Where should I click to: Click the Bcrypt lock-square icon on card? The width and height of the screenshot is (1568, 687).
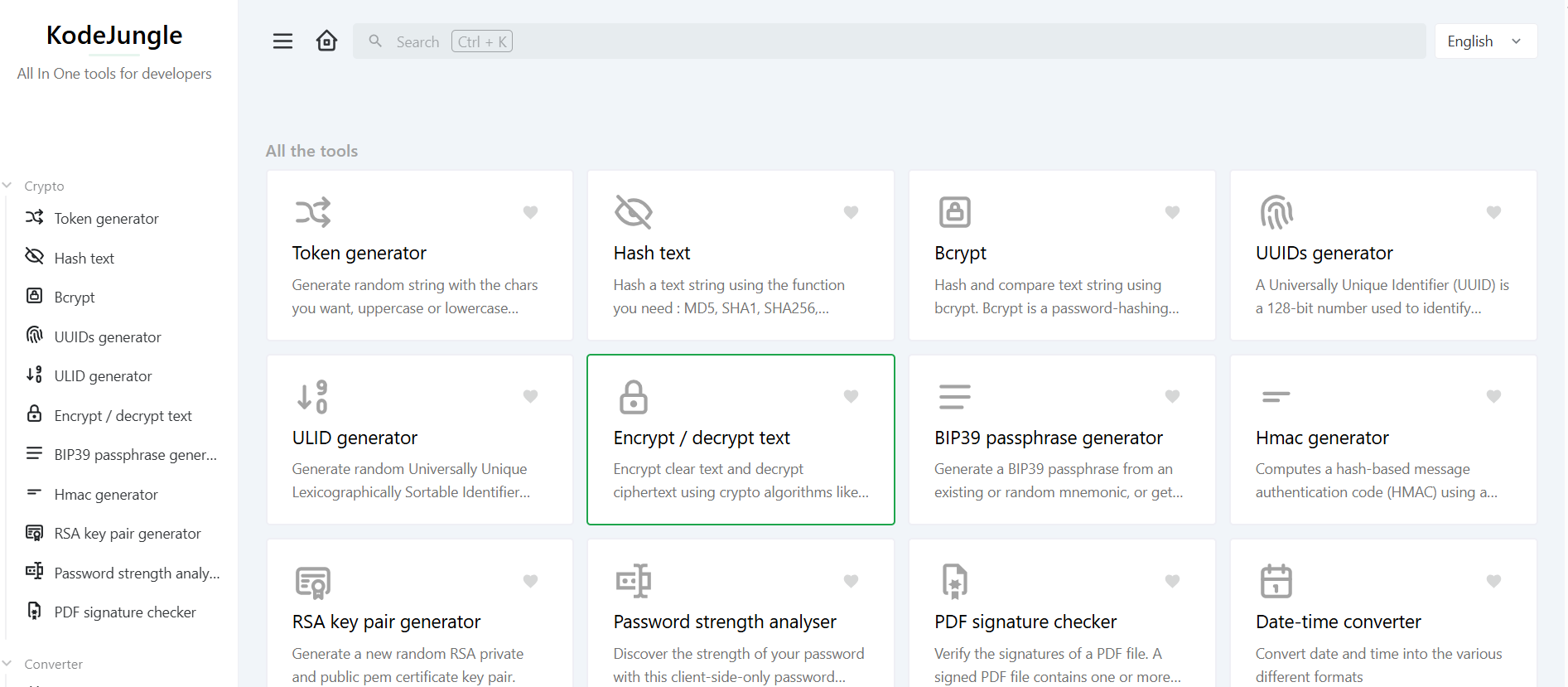click(954, 212)
